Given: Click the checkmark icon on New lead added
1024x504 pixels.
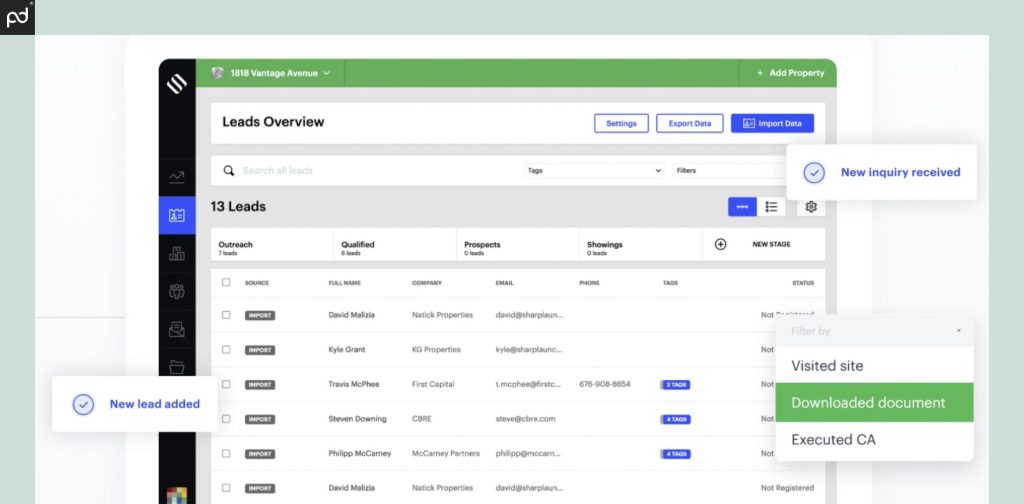Looking at the screenshot, I should 83,404.
